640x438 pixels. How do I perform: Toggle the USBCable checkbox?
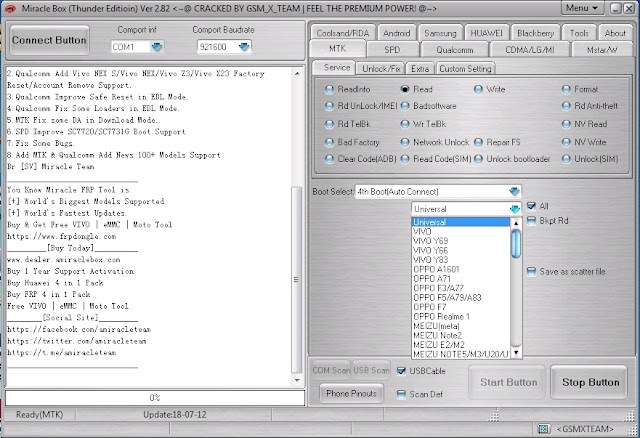[401, 371]
